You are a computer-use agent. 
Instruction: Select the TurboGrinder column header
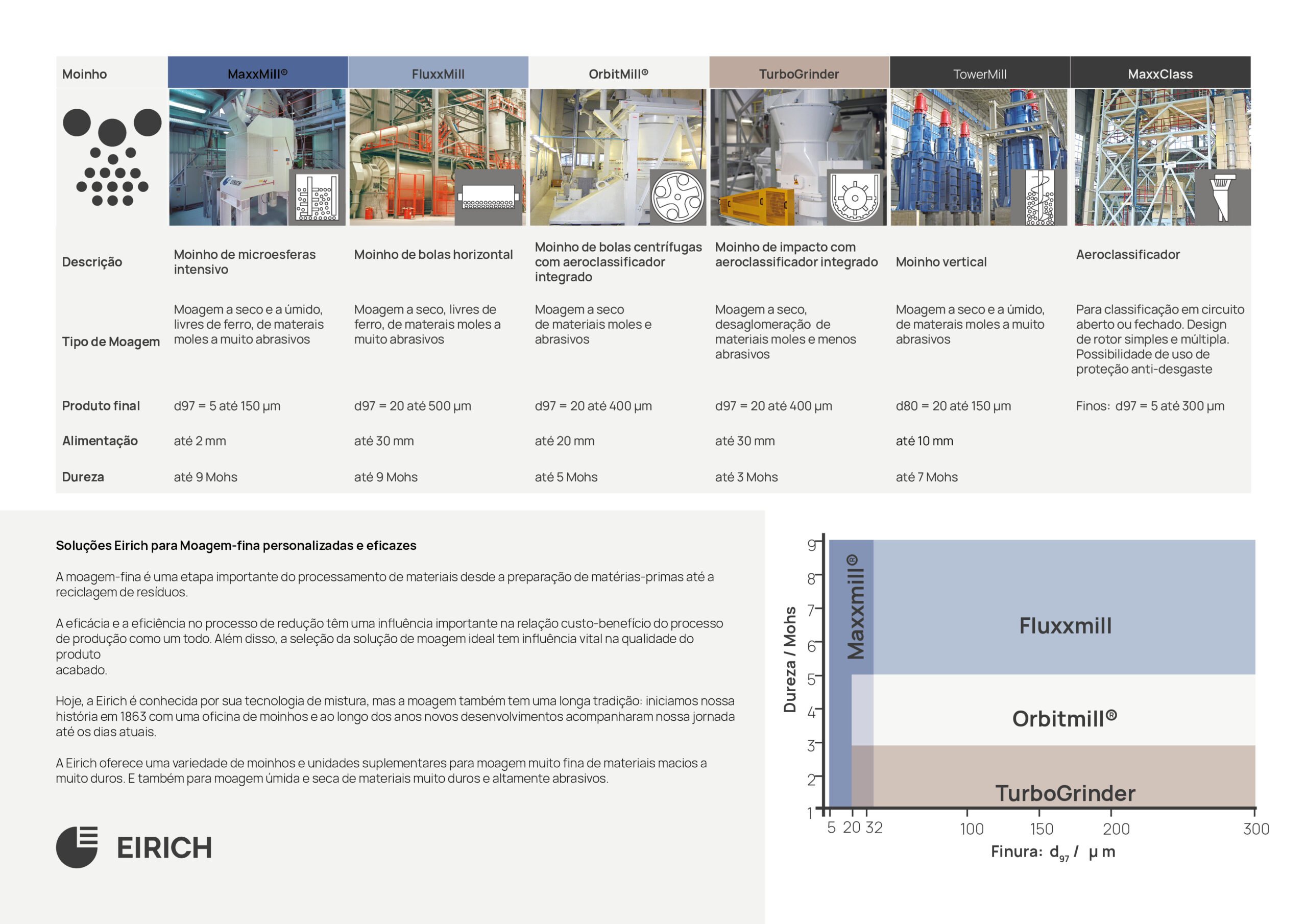[x=799, y=72]
